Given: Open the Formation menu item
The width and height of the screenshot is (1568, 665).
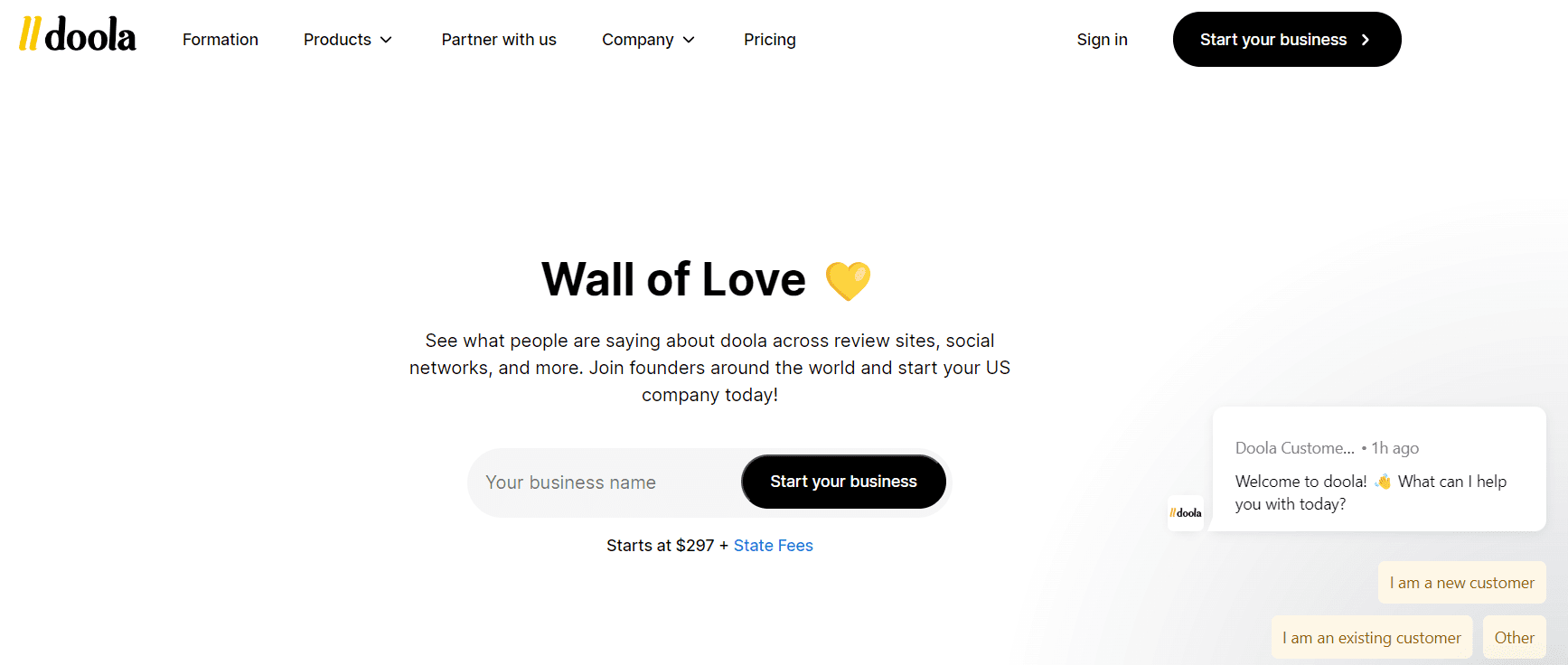Looking at the screenshot, I should (x=220, y=39).
